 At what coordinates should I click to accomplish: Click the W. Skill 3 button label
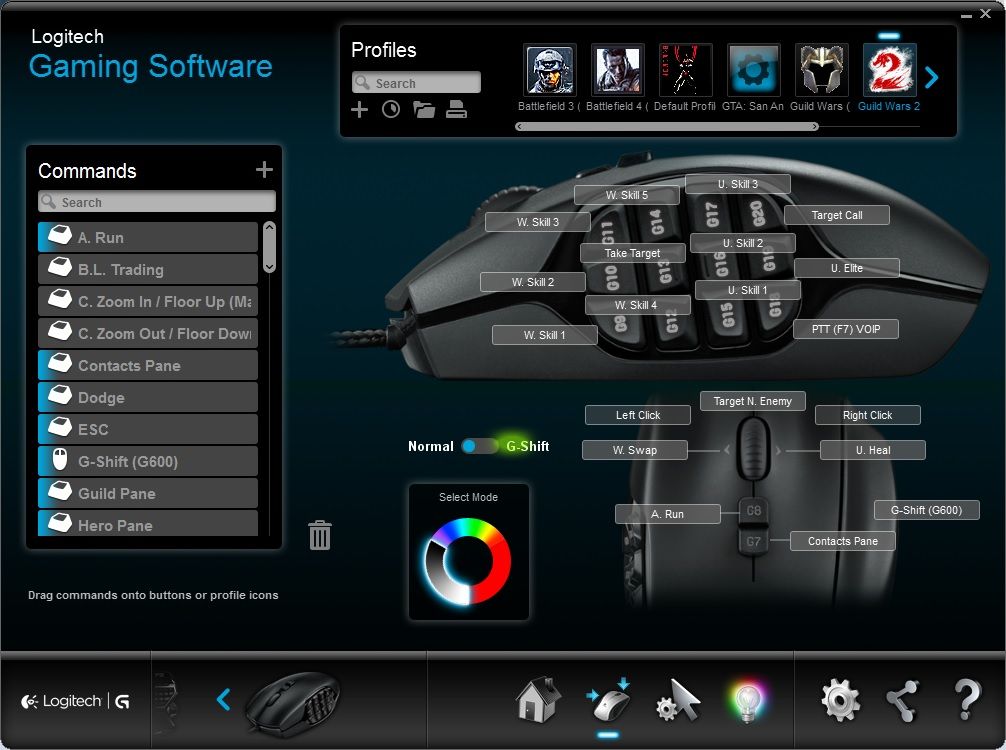coord(538,222)
